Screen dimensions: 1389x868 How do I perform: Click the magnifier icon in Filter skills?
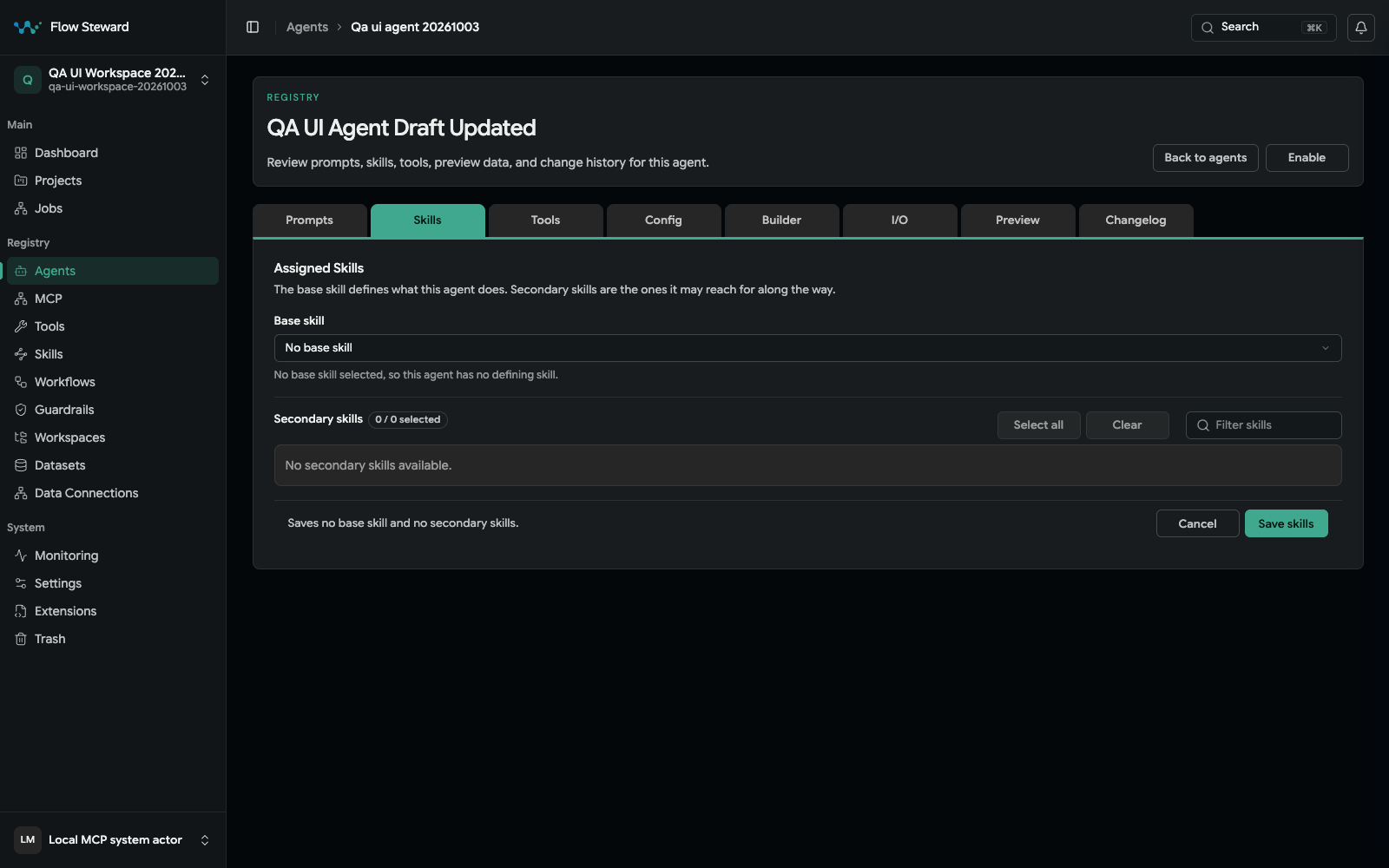[1203, 425]
